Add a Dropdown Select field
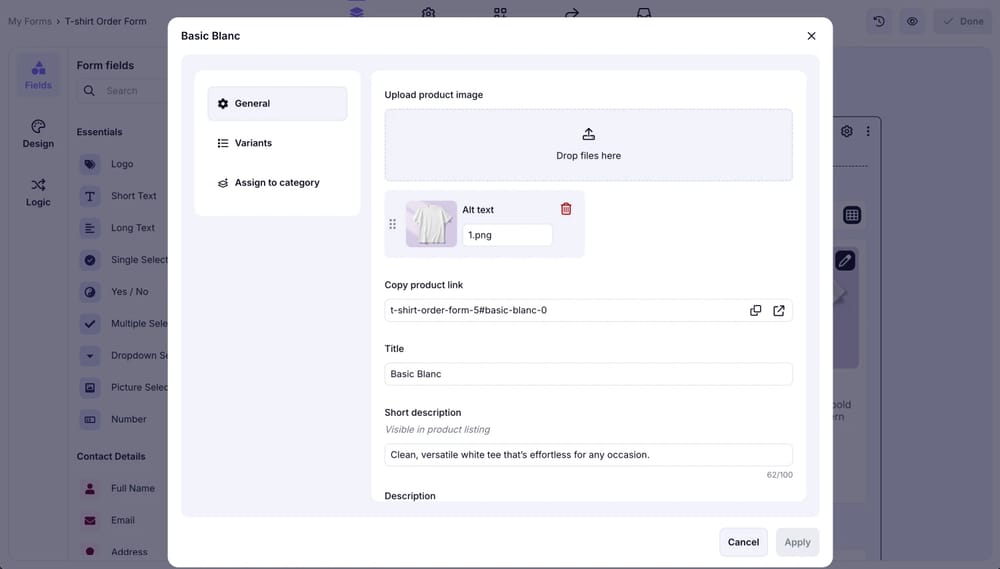This screenshot has height=569, width=1000. click(122, 355)
